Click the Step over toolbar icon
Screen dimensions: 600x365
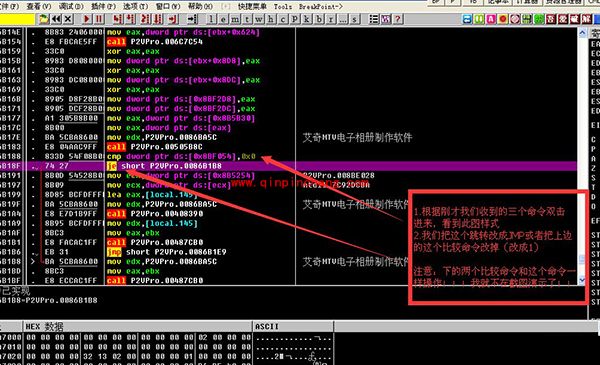click(130, 19)
